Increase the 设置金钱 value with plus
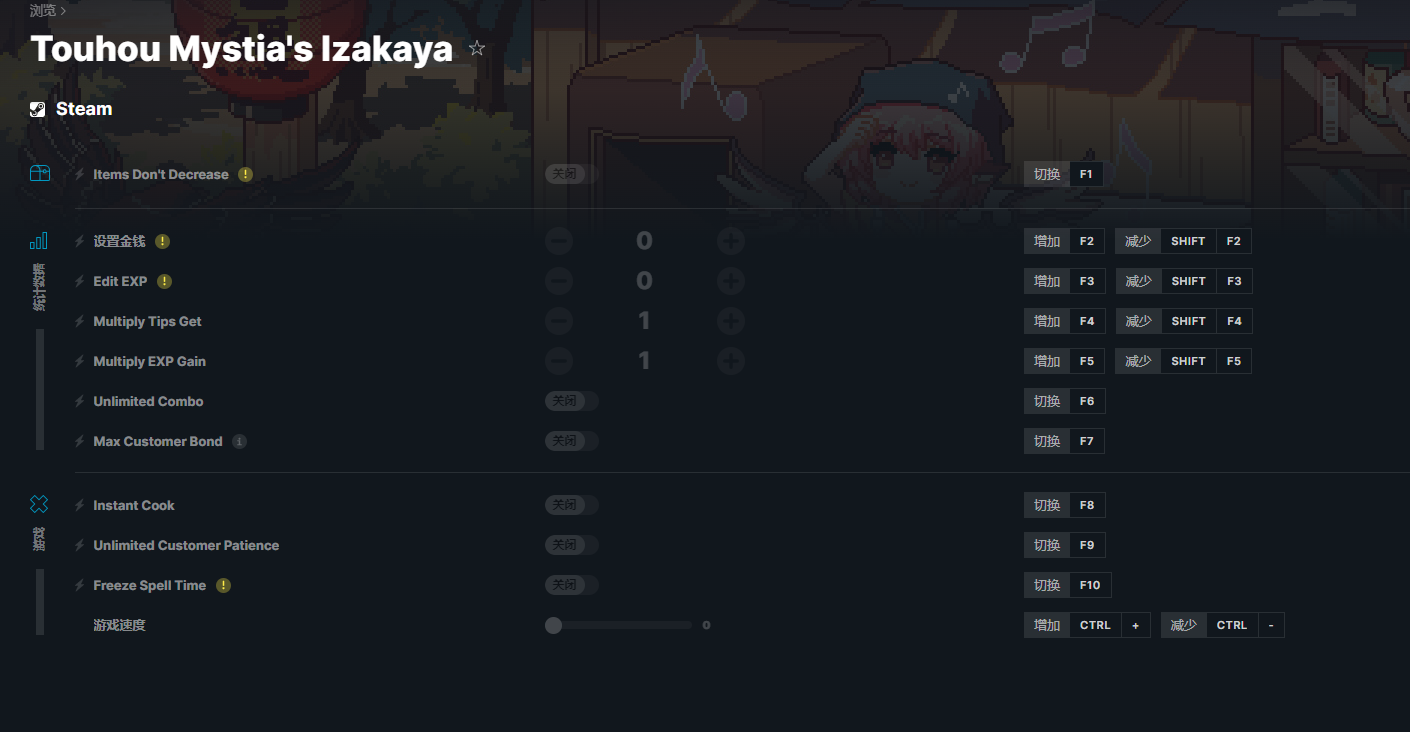 pyautogui.click(x=731, y=241)
